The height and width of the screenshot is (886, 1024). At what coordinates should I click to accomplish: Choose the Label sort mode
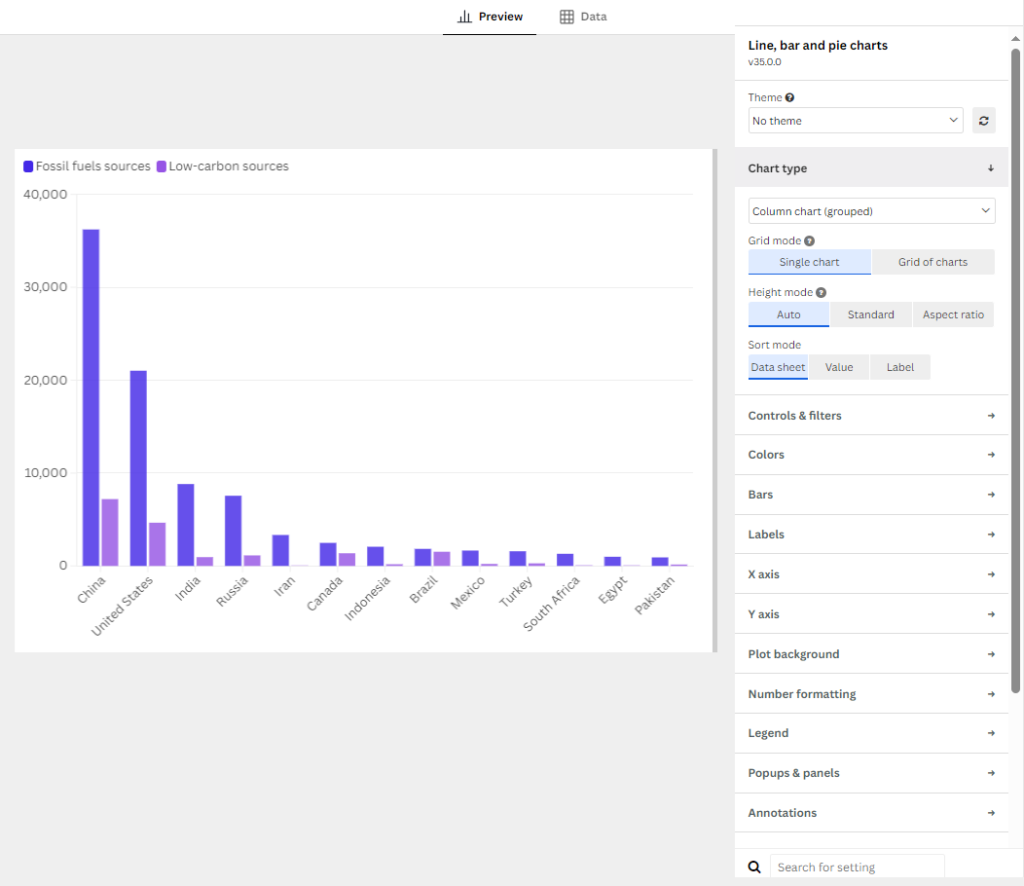900,368
